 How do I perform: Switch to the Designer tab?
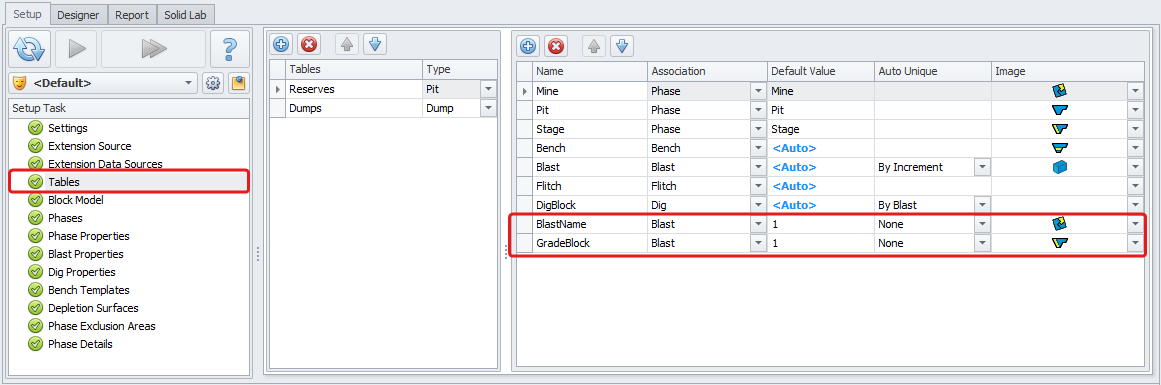pos(79,14)
